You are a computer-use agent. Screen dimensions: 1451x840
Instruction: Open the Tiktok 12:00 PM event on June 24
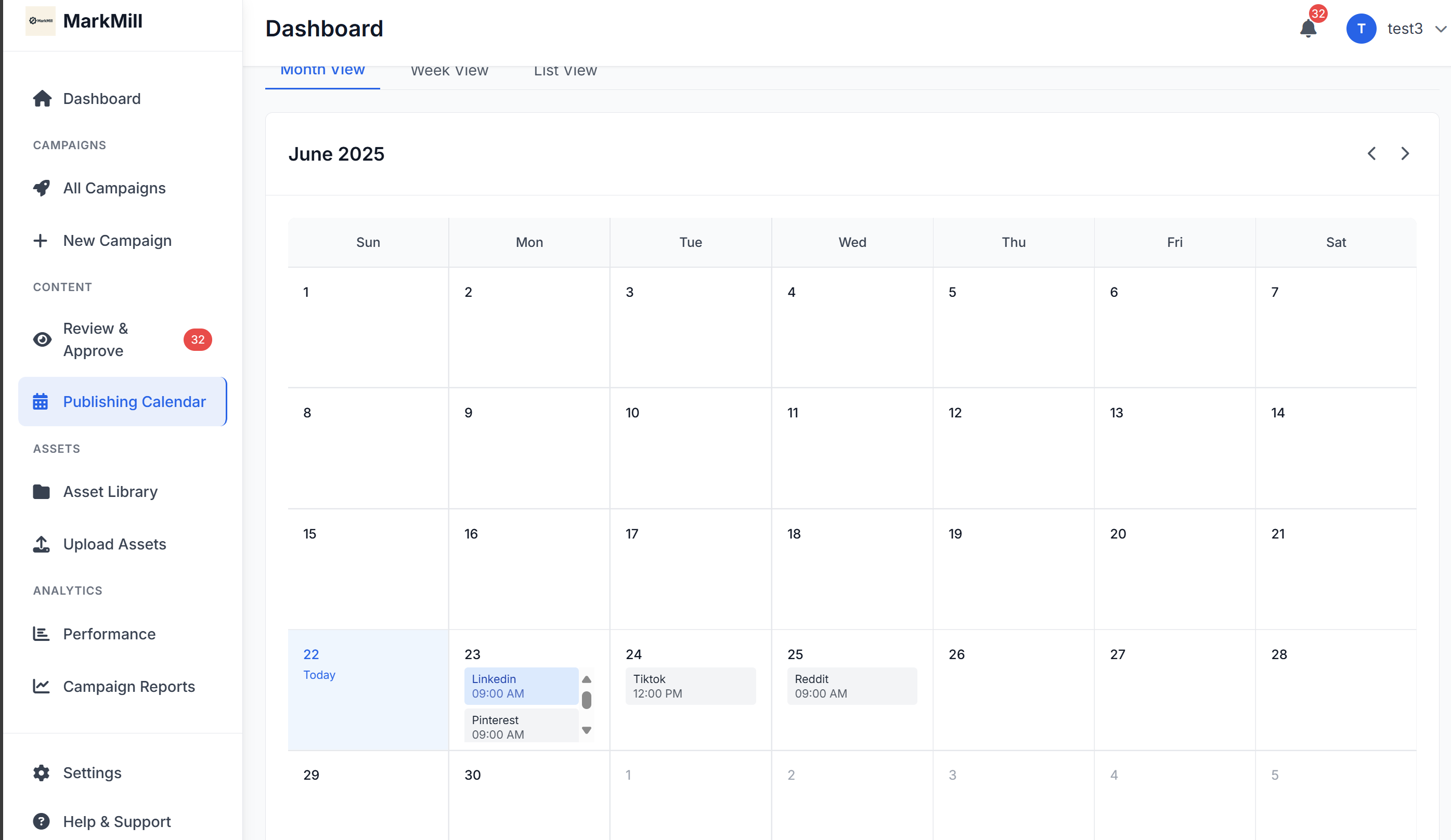click(x=690, y=686)
